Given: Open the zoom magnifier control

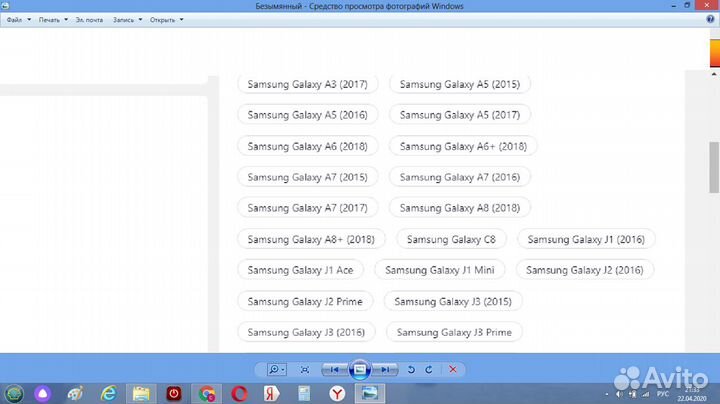Looking at the screenshot, I should pyautogui.click(x=276, y=369).
